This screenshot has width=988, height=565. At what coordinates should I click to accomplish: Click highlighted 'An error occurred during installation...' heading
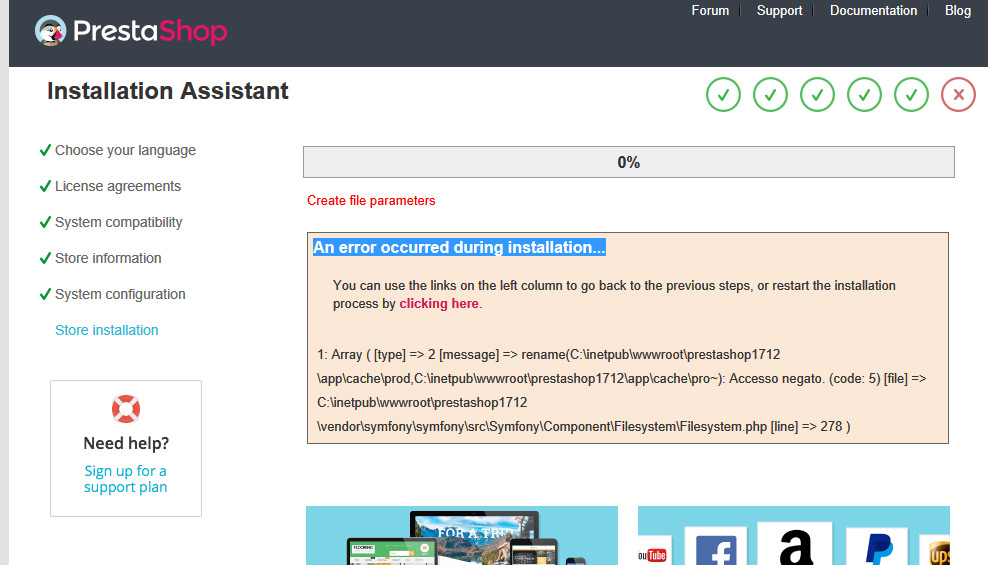(459, 247)
